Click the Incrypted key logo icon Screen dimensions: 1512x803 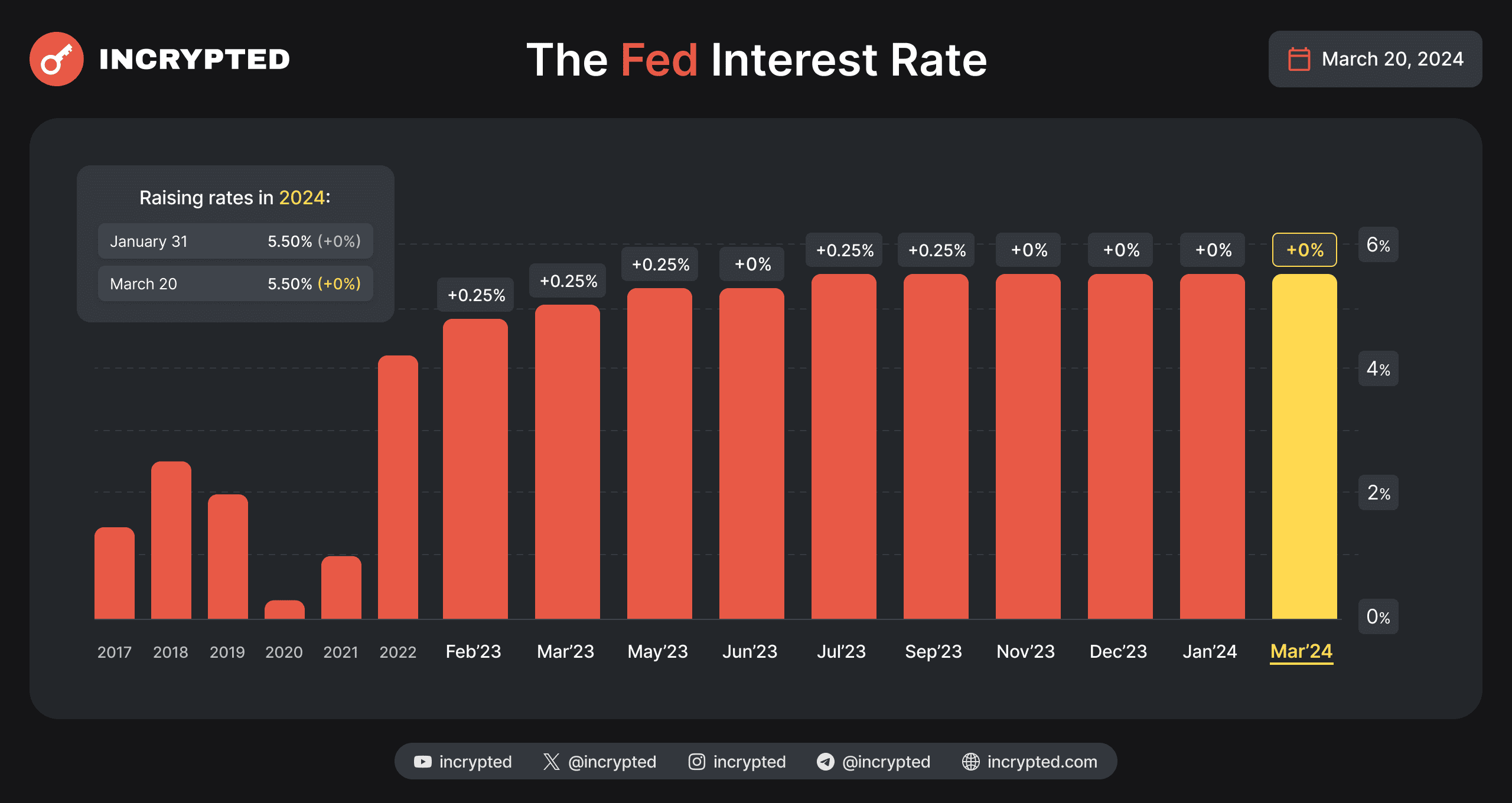pos(57,59)
